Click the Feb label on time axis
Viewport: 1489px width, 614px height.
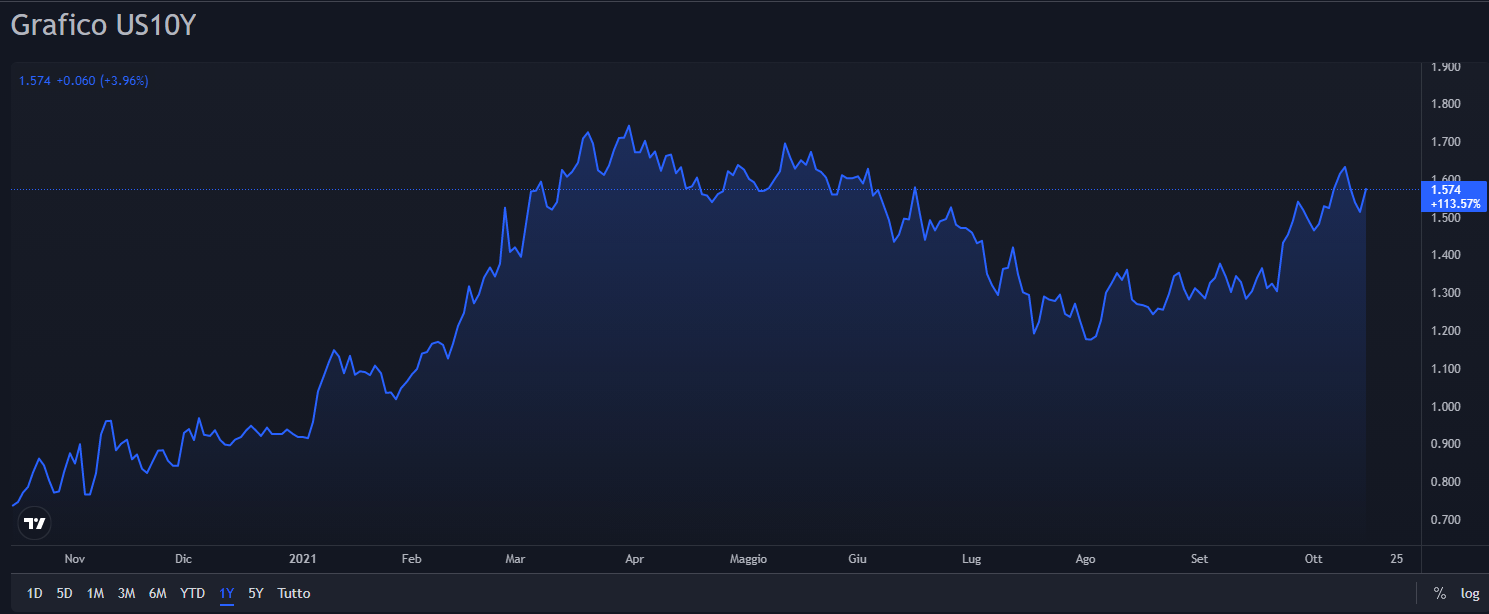[x=412, y=559]
